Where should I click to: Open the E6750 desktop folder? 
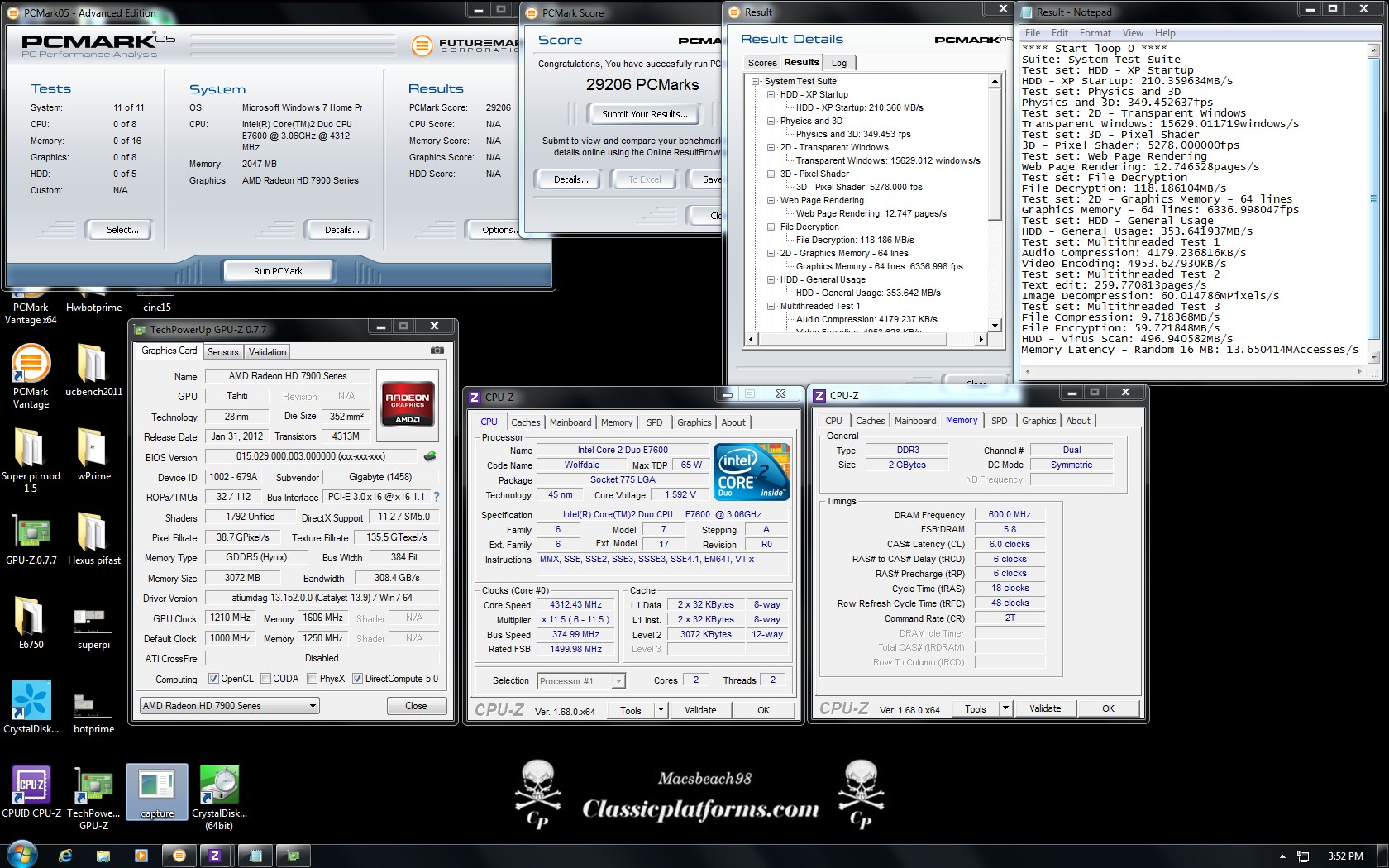point(31,623)
